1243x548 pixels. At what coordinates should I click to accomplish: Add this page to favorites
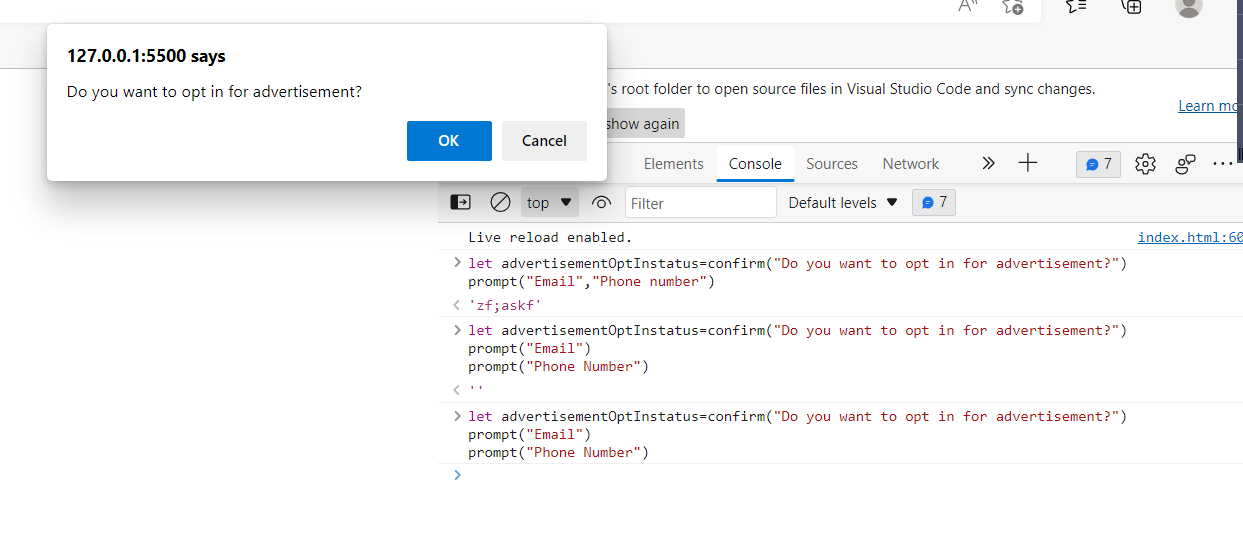(x=1013, y=5)
